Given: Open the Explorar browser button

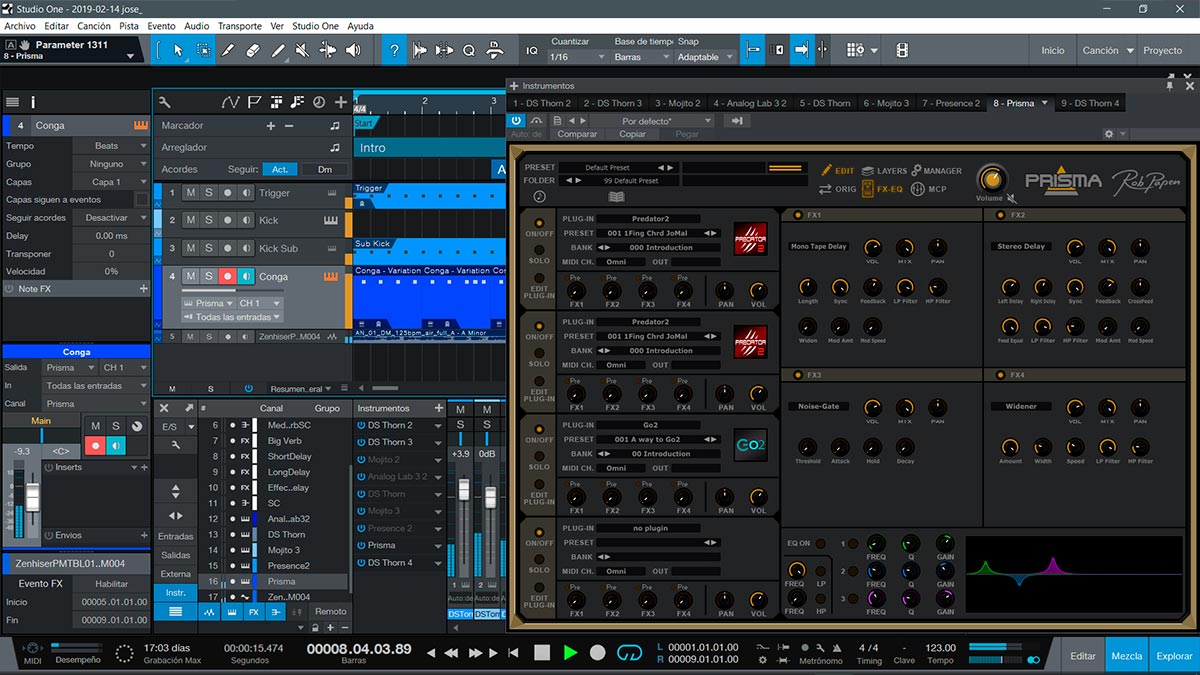Looking at the screenshot, I should (x=1174, y=656).
